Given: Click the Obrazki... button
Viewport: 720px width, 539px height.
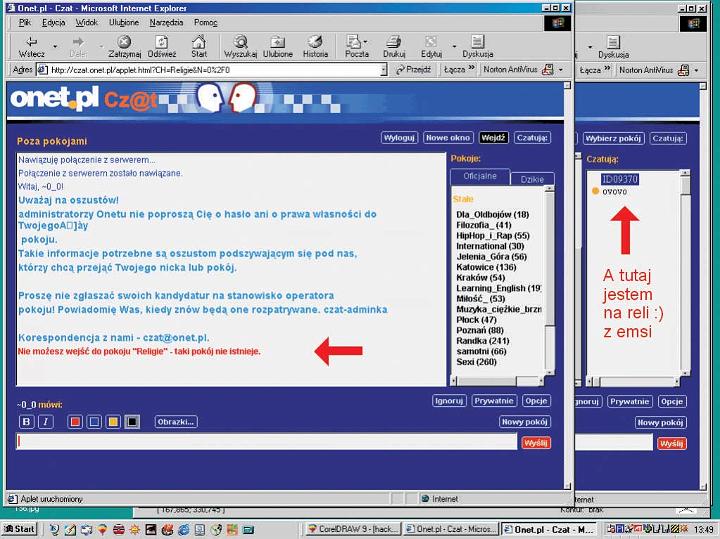Looking at the screenshot, I should pyautogui.click(x=175, y=421).
